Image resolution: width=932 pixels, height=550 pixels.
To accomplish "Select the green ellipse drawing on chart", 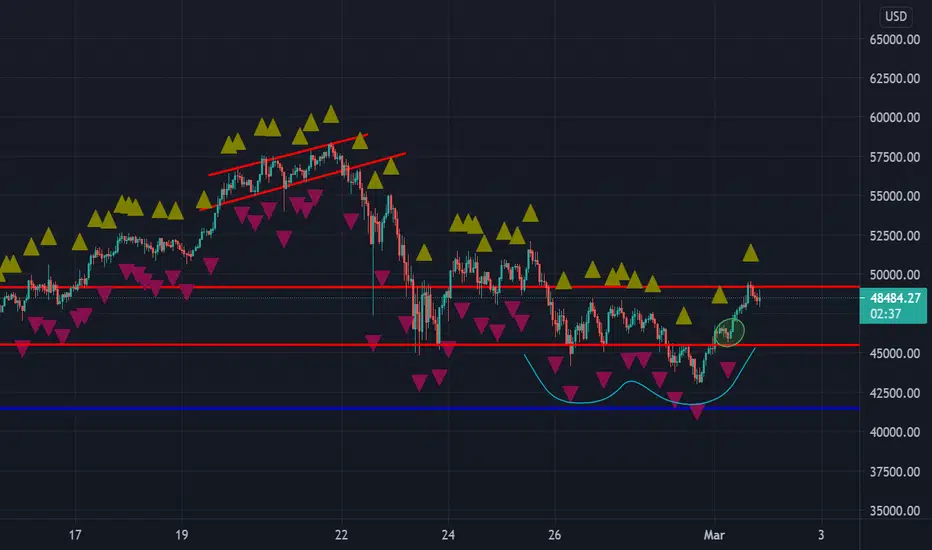I will pos(729,333).
